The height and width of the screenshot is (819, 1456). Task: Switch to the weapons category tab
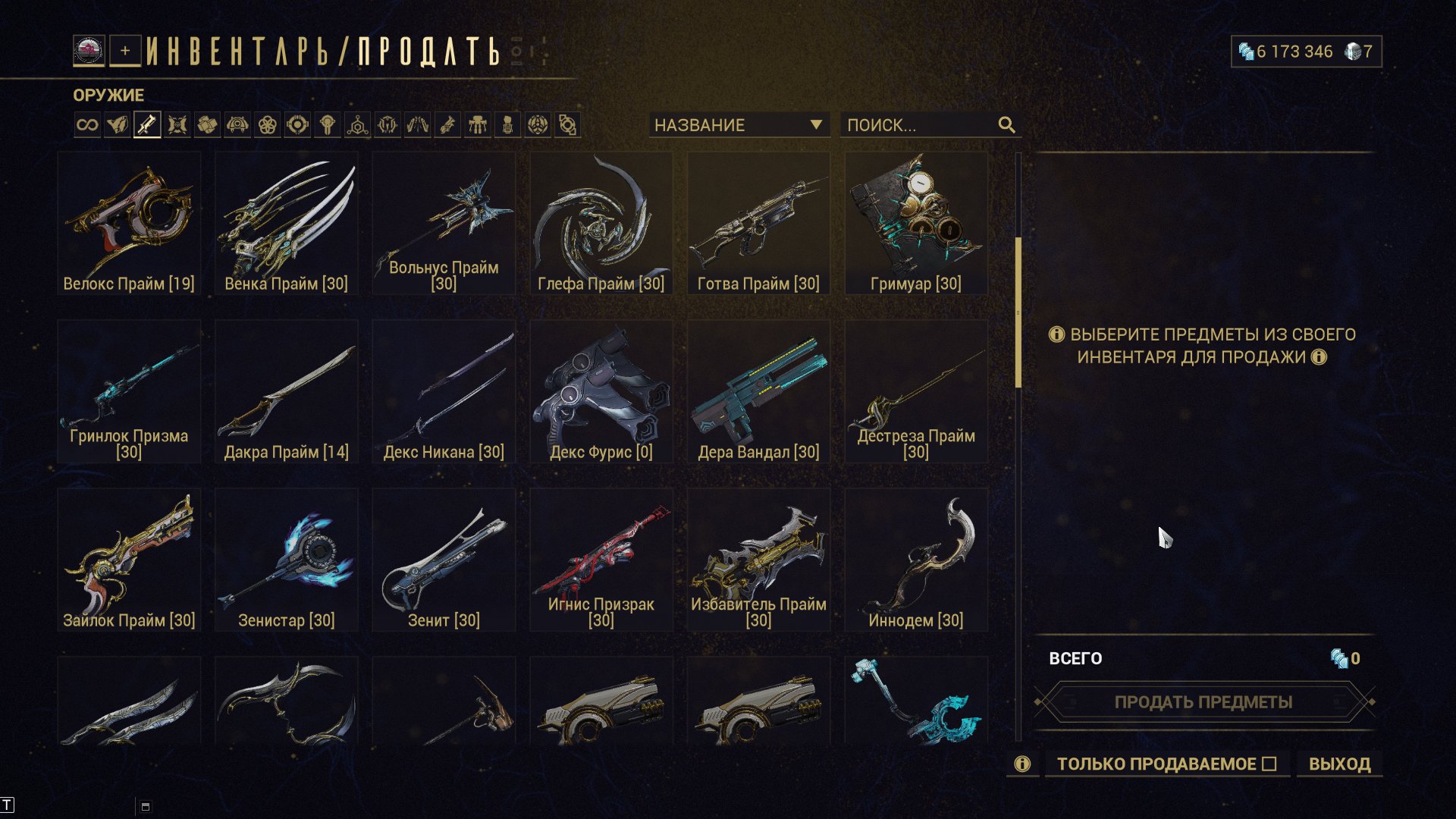click(x=147, y=125)
